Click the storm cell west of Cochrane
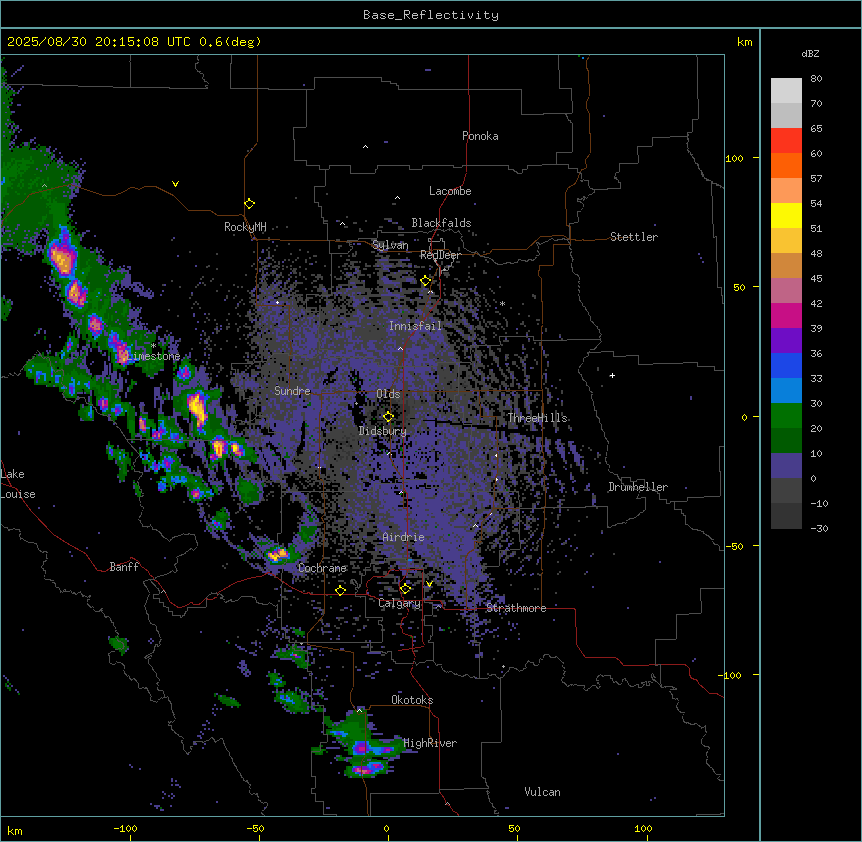Viewport: 862px width, 842px height. click(278, 555)
